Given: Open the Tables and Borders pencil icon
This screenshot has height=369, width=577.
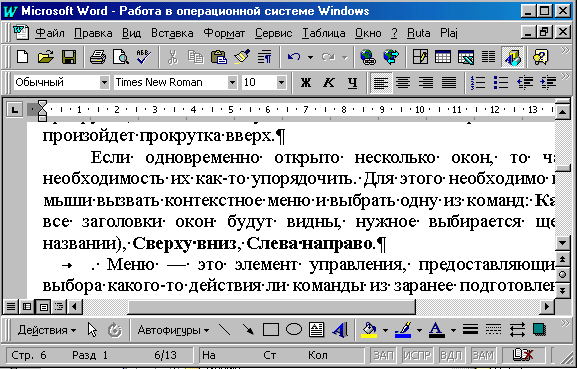Looking at the screenshot, I should tap(420, 57).
